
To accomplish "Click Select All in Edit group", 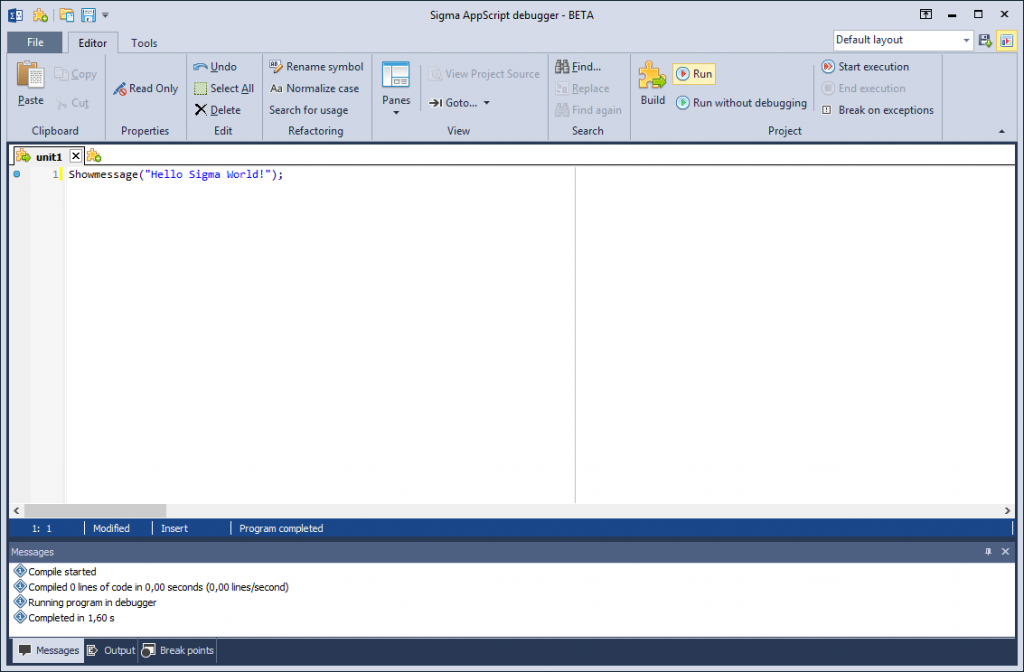I will pyautogui.click(x=224, y=89).
